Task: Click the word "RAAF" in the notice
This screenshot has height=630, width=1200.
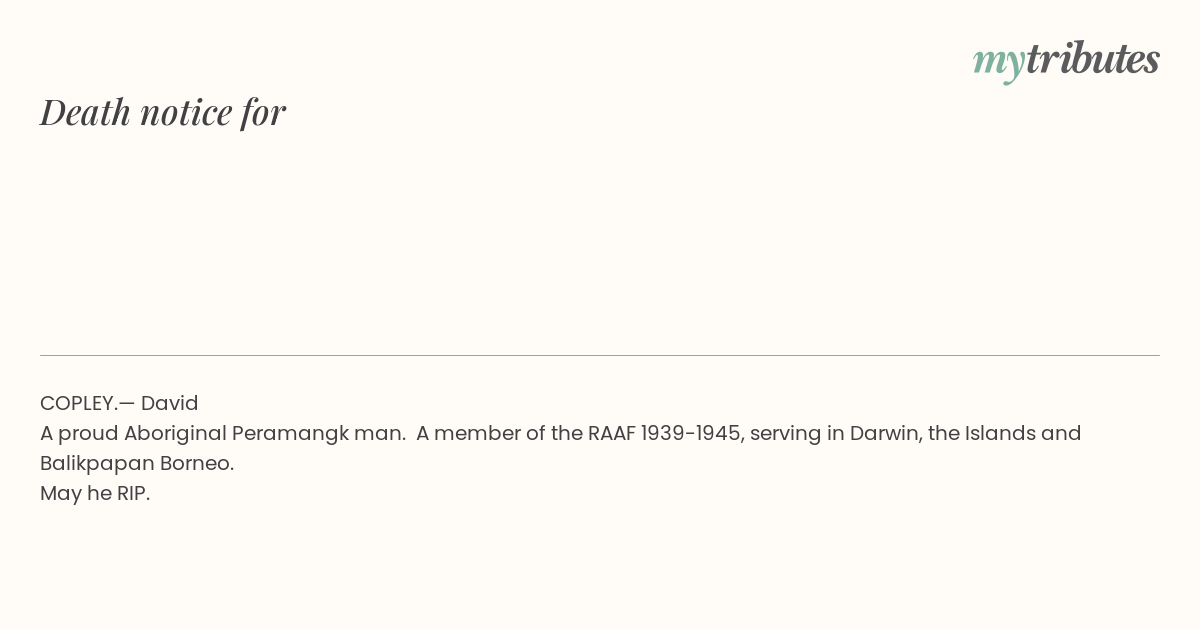Action: tap(611, 433)
